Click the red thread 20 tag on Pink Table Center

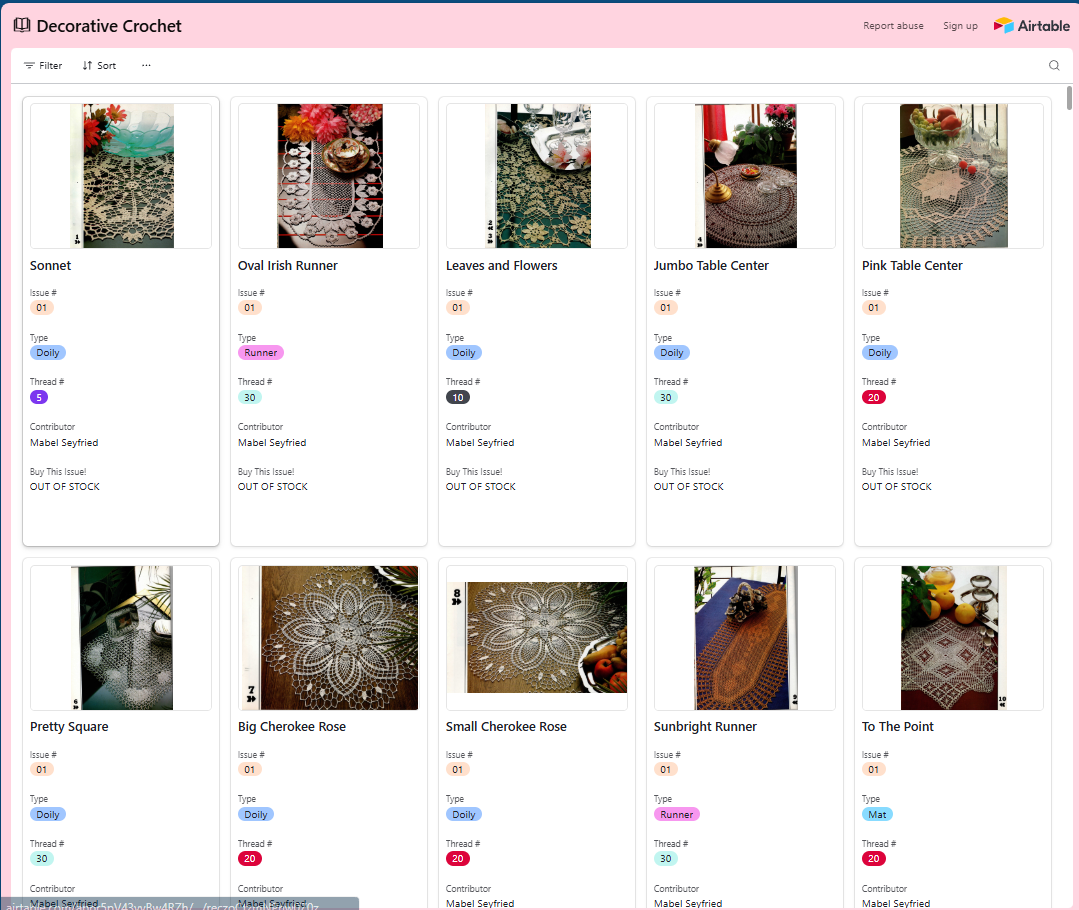click(873, 397)
